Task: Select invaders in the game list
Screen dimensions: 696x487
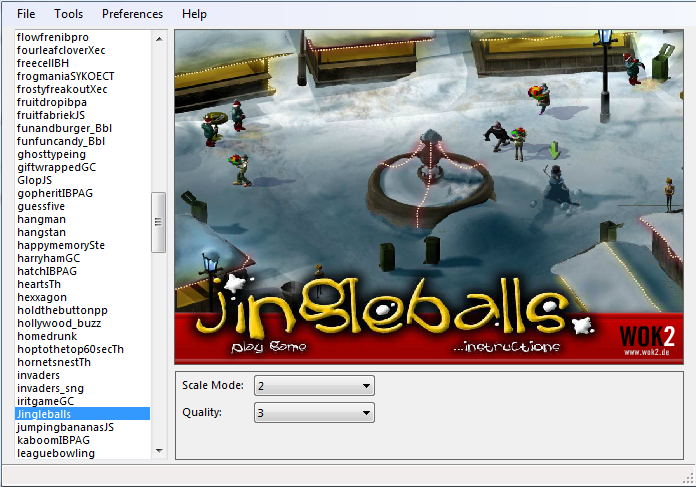Action: click(82, 375)
